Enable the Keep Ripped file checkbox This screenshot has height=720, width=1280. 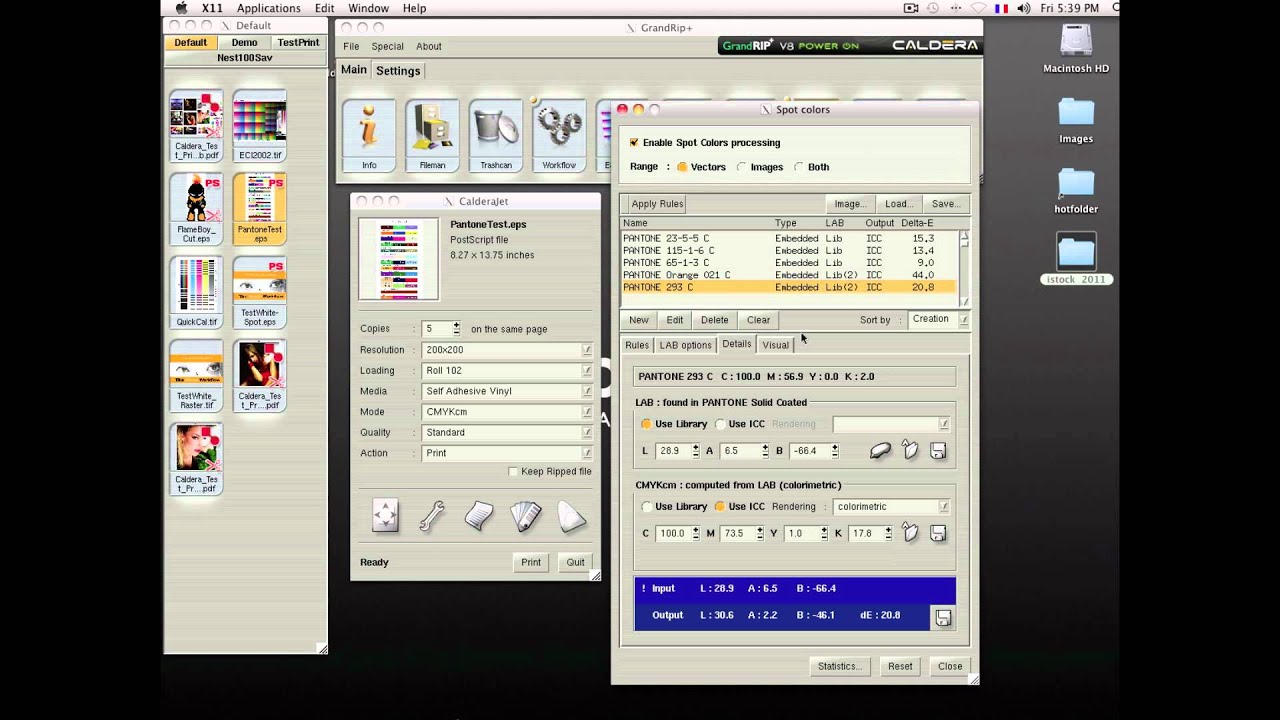513,472
